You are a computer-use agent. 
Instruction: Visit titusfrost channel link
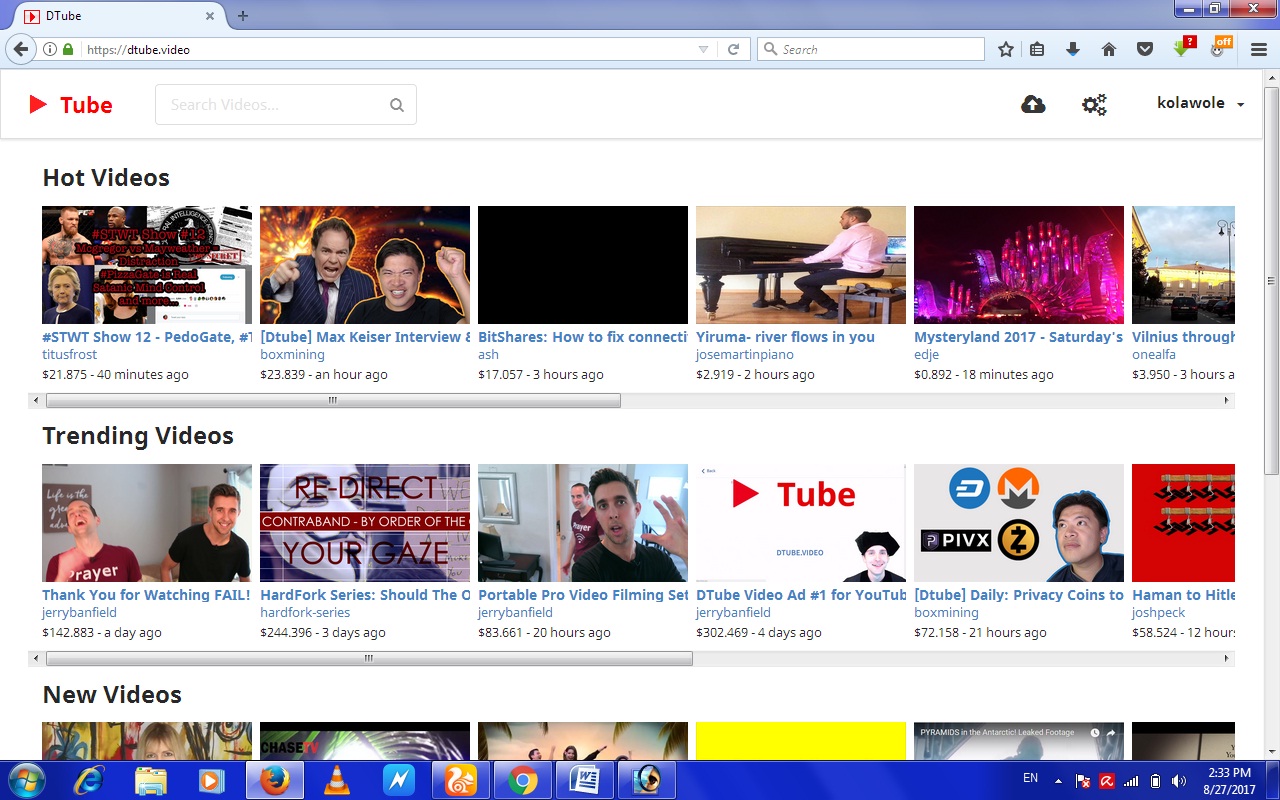69,355
